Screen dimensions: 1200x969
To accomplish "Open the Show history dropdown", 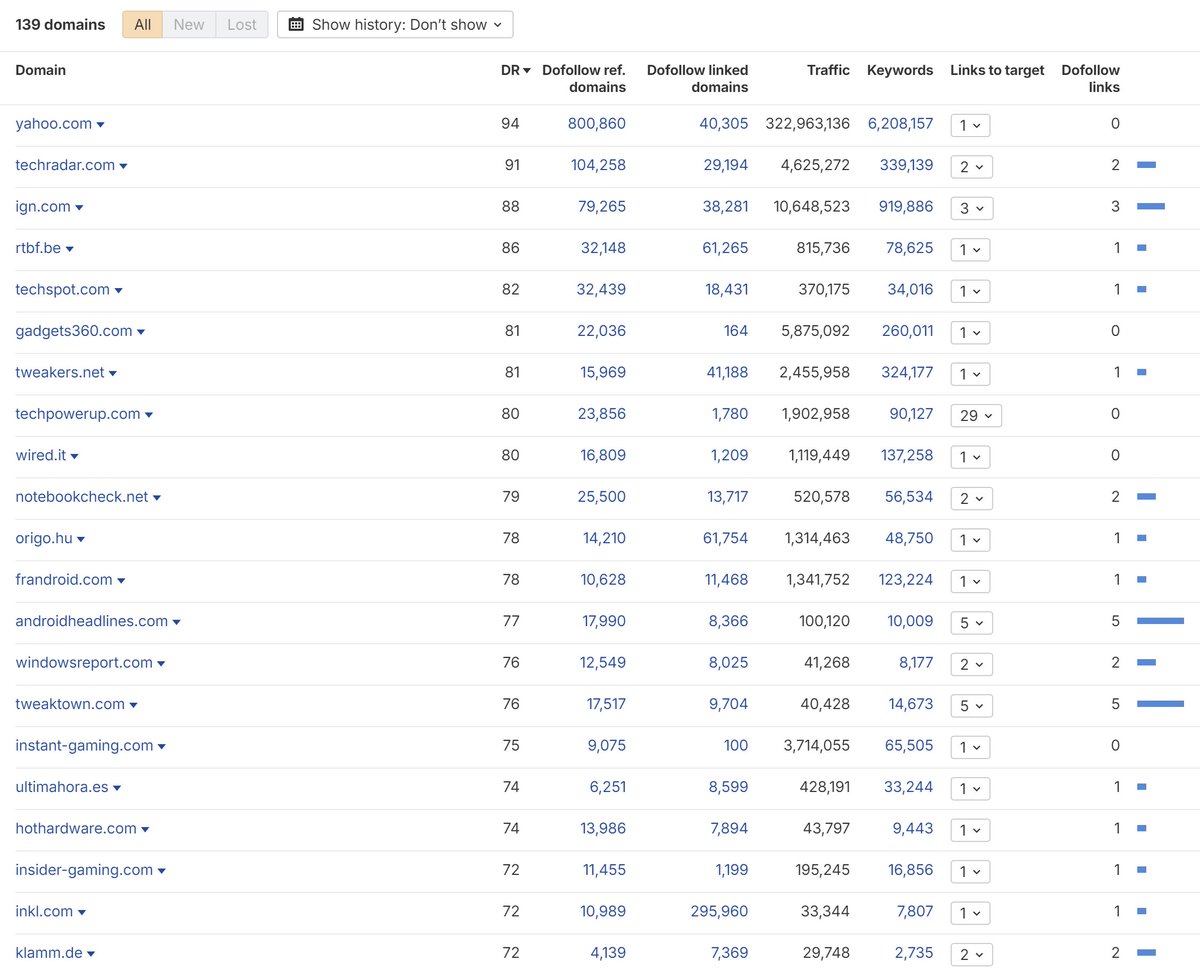I will click(395, 24).
